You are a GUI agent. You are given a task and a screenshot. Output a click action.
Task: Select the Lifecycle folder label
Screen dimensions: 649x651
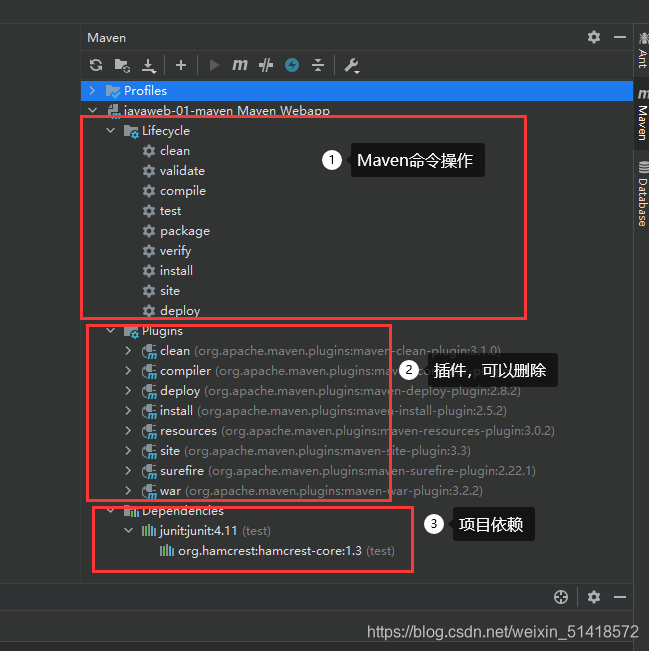166,130
